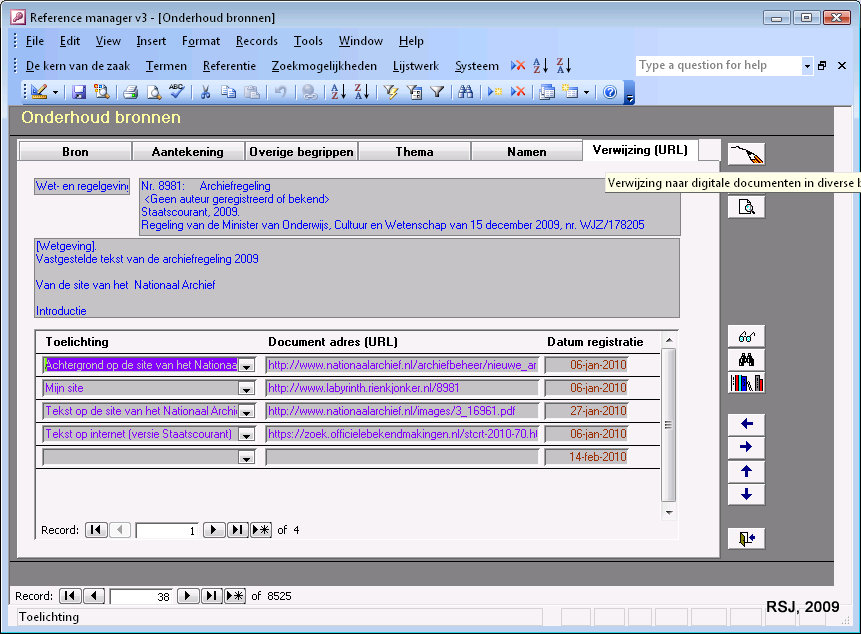Click the binoculars Find icon in the toolbar
Screen dimensions: 861x634
pyautogui.click(x=465, y=92)
